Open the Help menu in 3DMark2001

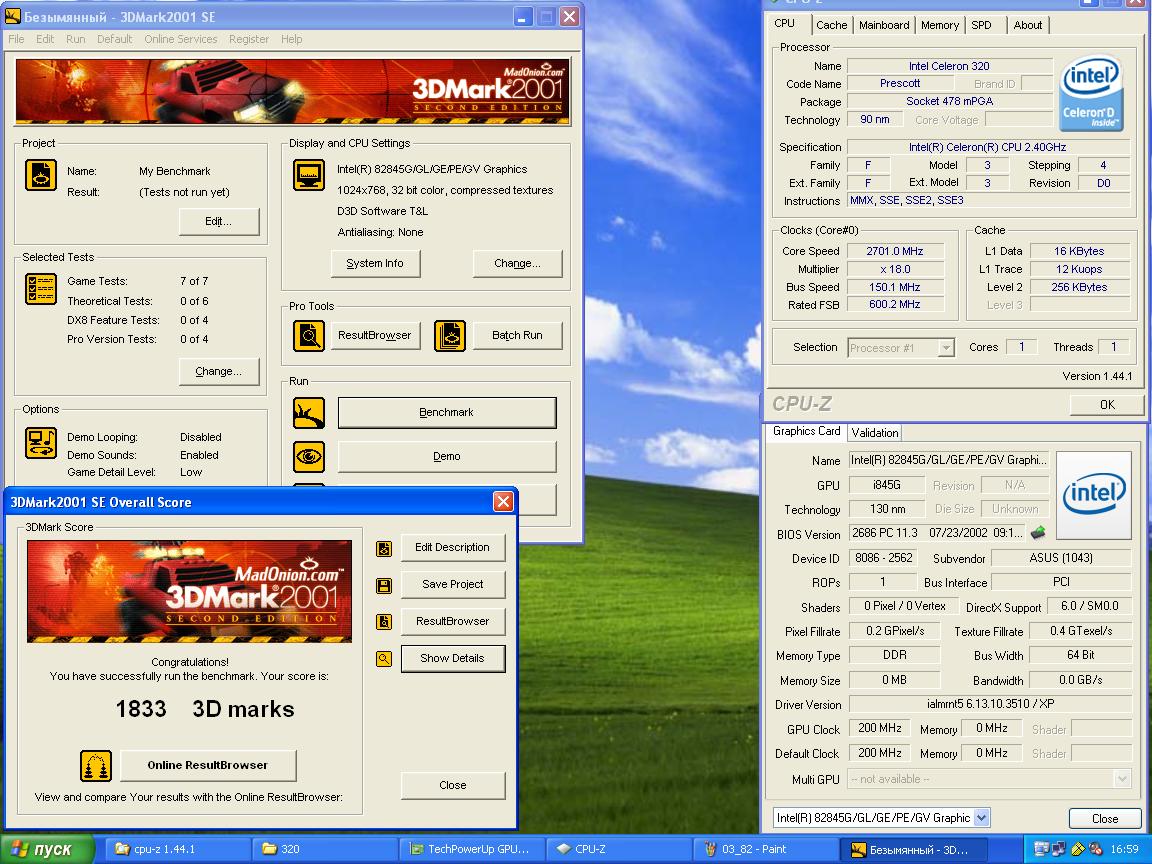pos(292,39)
